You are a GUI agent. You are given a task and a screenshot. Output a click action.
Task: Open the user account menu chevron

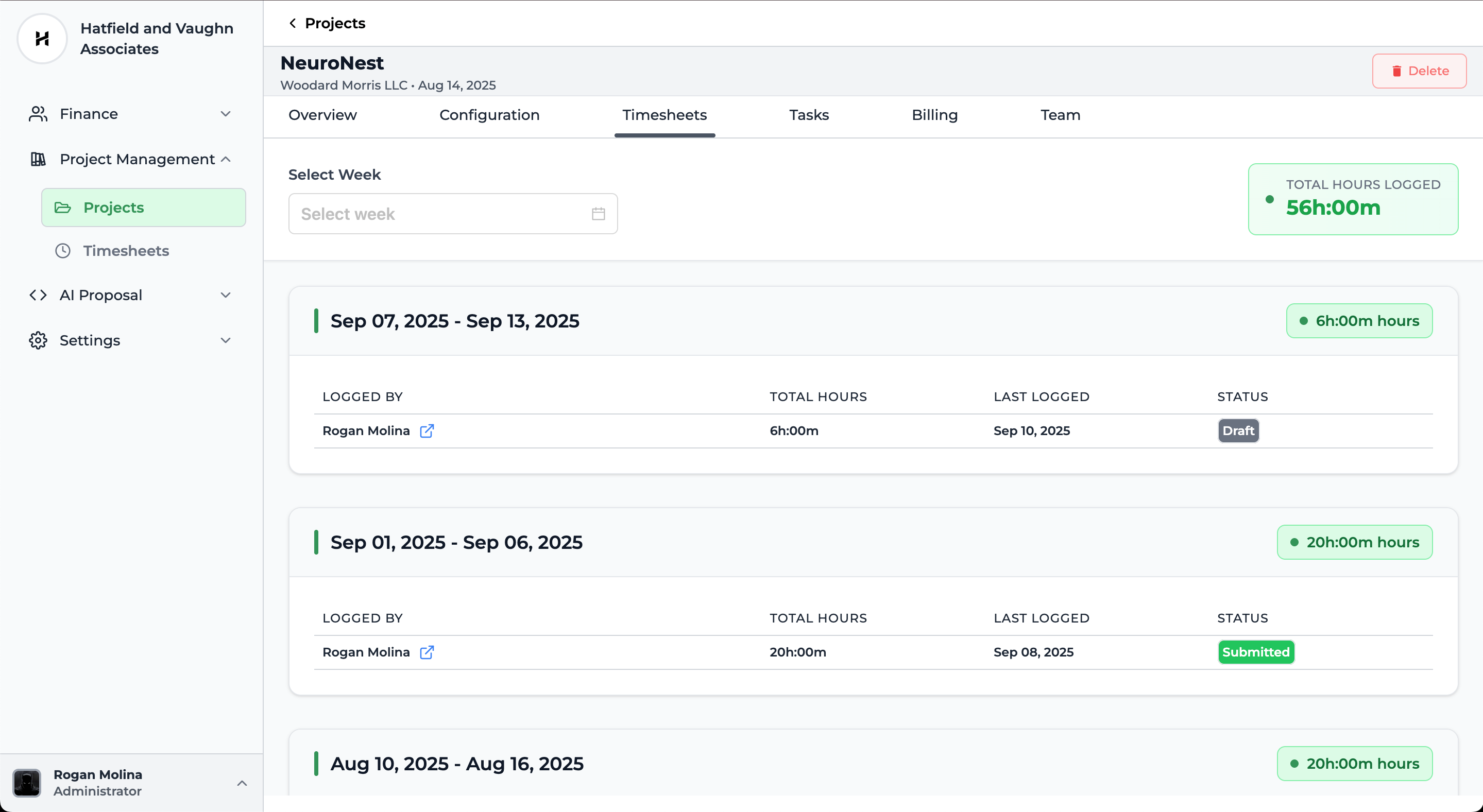242,783
